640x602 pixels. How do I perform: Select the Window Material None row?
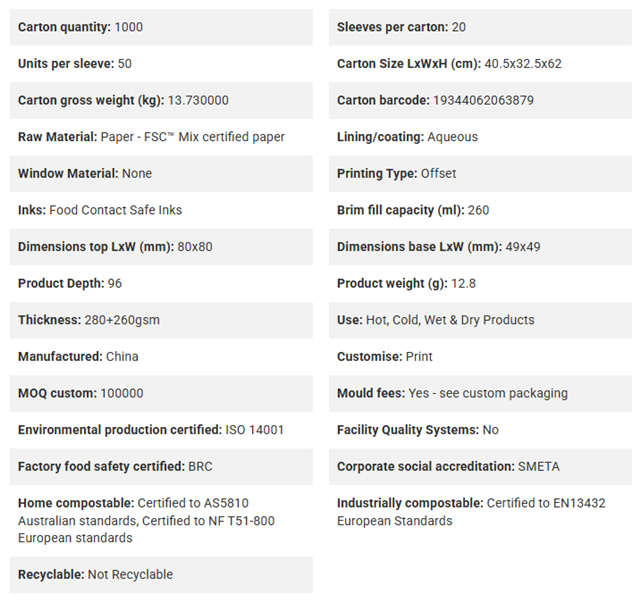click(x=161, y=173)
